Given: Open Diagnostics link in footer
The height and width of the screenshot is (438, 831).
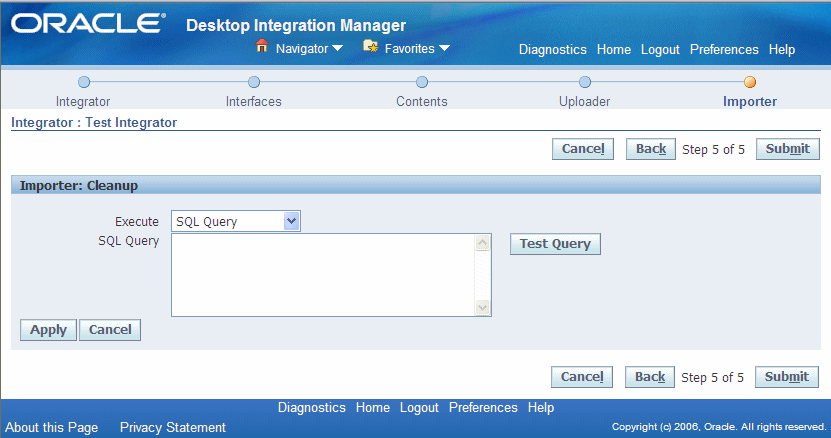Looking at the screenshot, I should (312, 408).
